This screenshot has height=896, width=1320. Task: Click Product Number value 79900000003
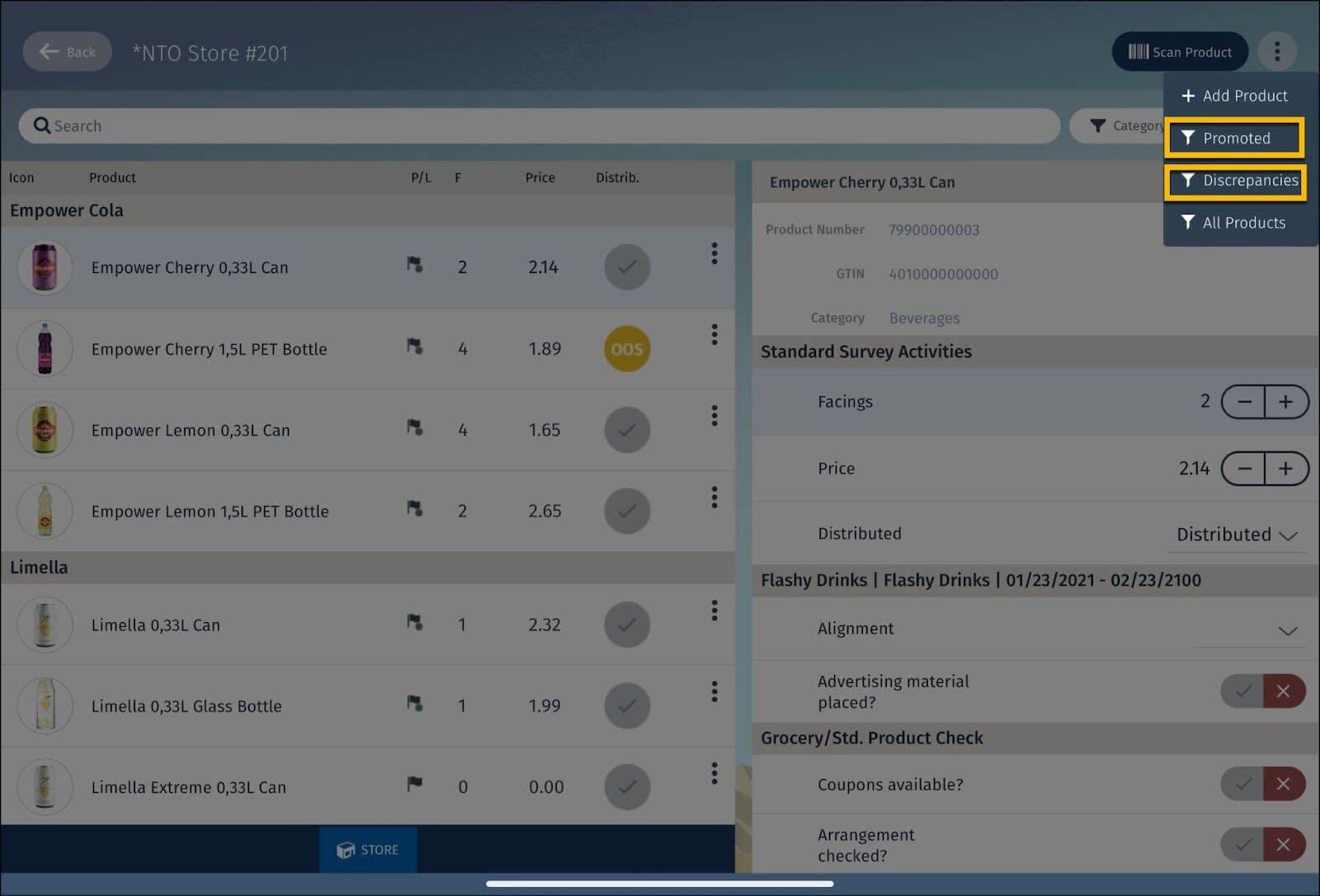click(934, 230)
